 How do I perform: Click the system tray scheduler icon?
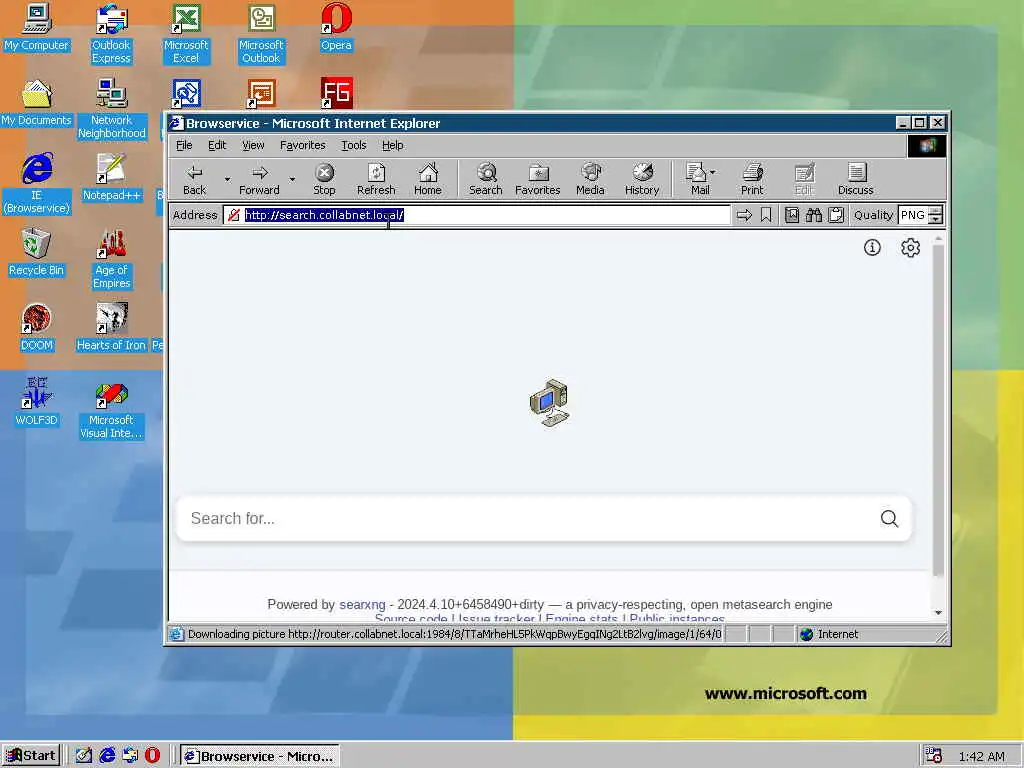click(934, 756)
